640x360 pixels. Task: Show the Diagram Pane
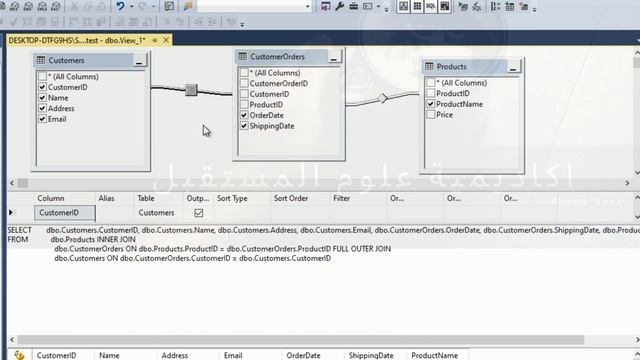tap(403, 6)
